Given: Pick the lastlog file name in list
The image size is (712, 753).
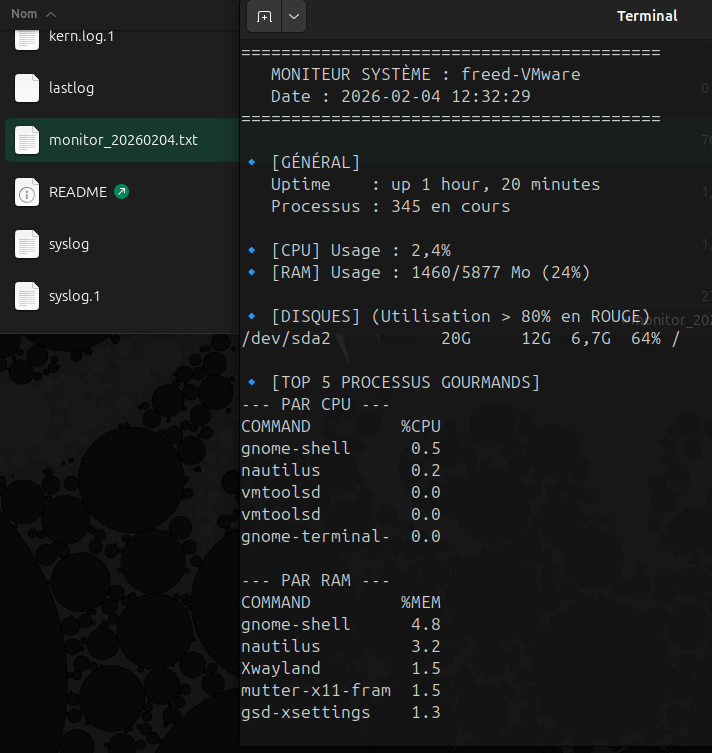Looking at the screenshot, I should tap(71, 88).
